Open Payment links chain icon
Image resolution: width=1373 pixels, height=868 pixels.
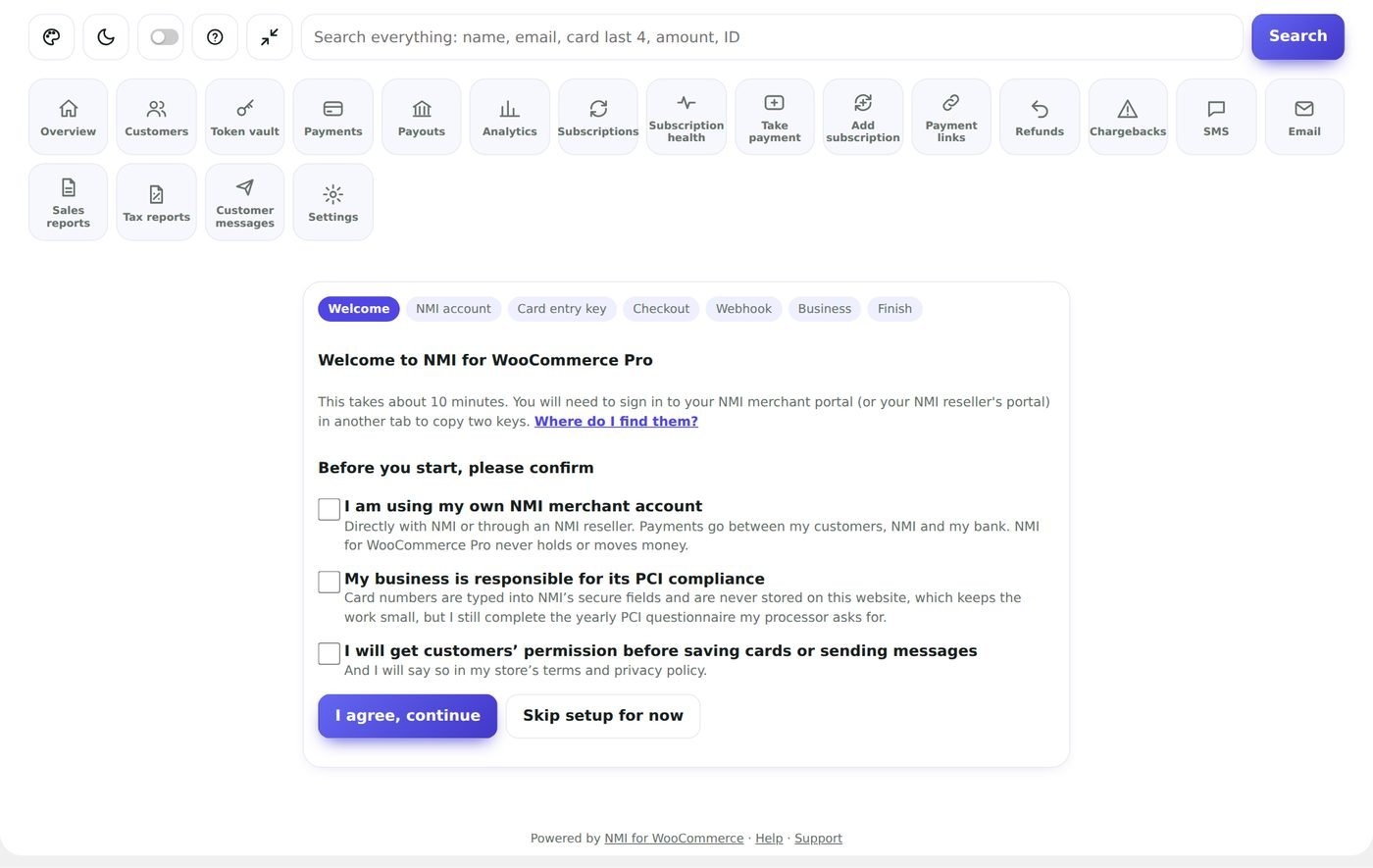tap(951, 117)
